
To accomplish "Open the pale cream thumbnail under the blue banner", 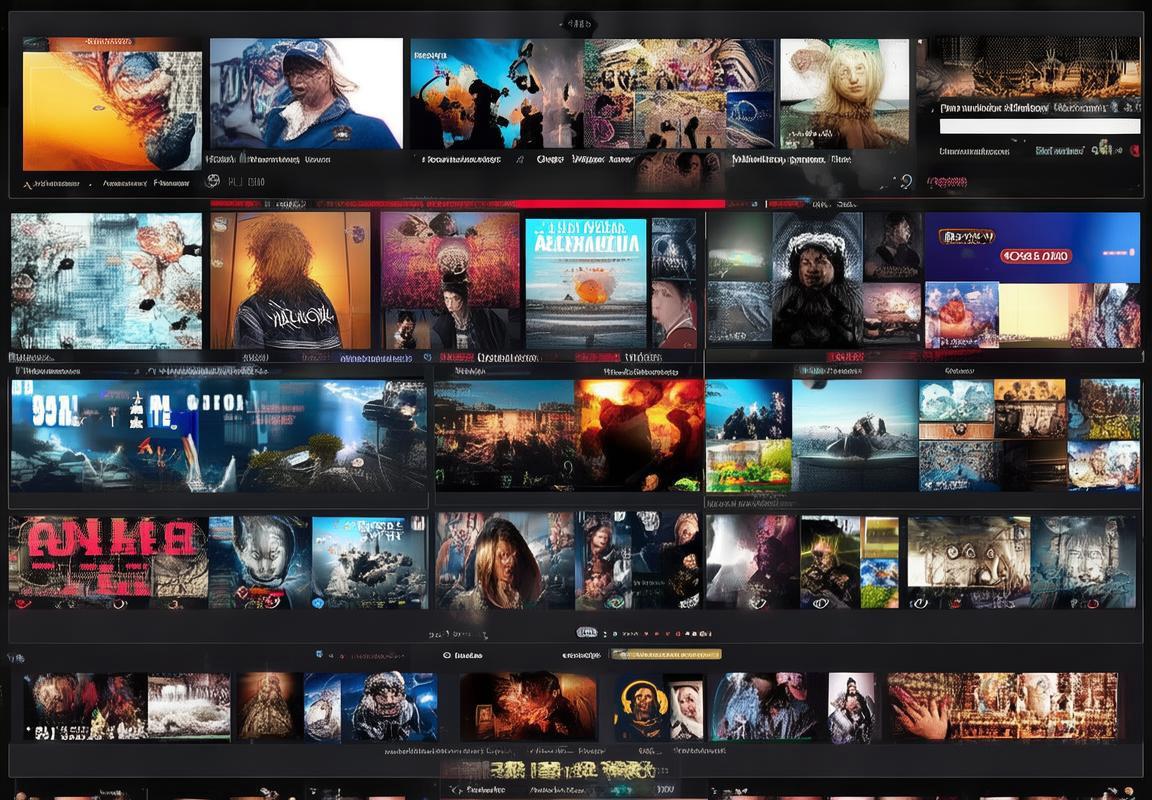I will [1034, 314].
